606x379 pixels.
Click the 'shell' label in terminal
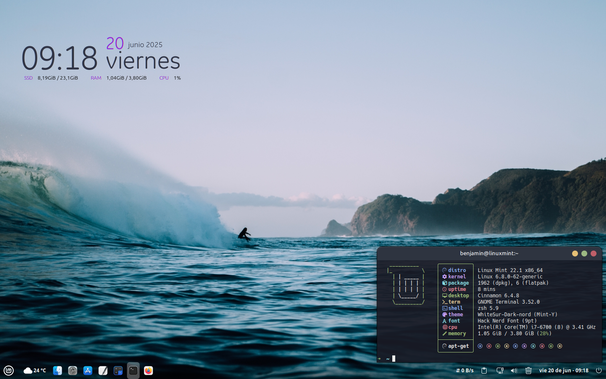pyautogui.click(x=456, y=308)
